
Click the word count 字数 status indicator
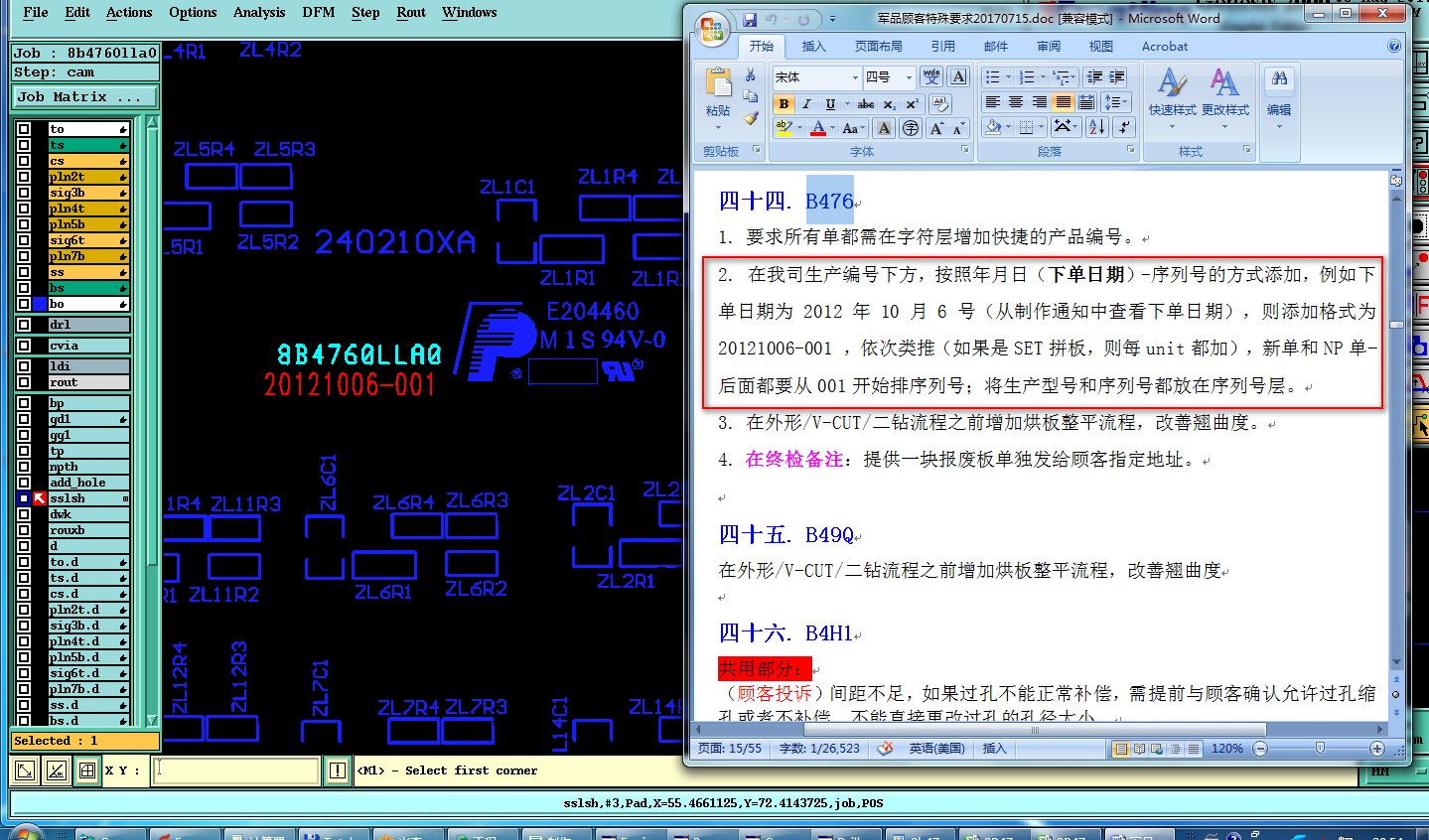point(819,748)
